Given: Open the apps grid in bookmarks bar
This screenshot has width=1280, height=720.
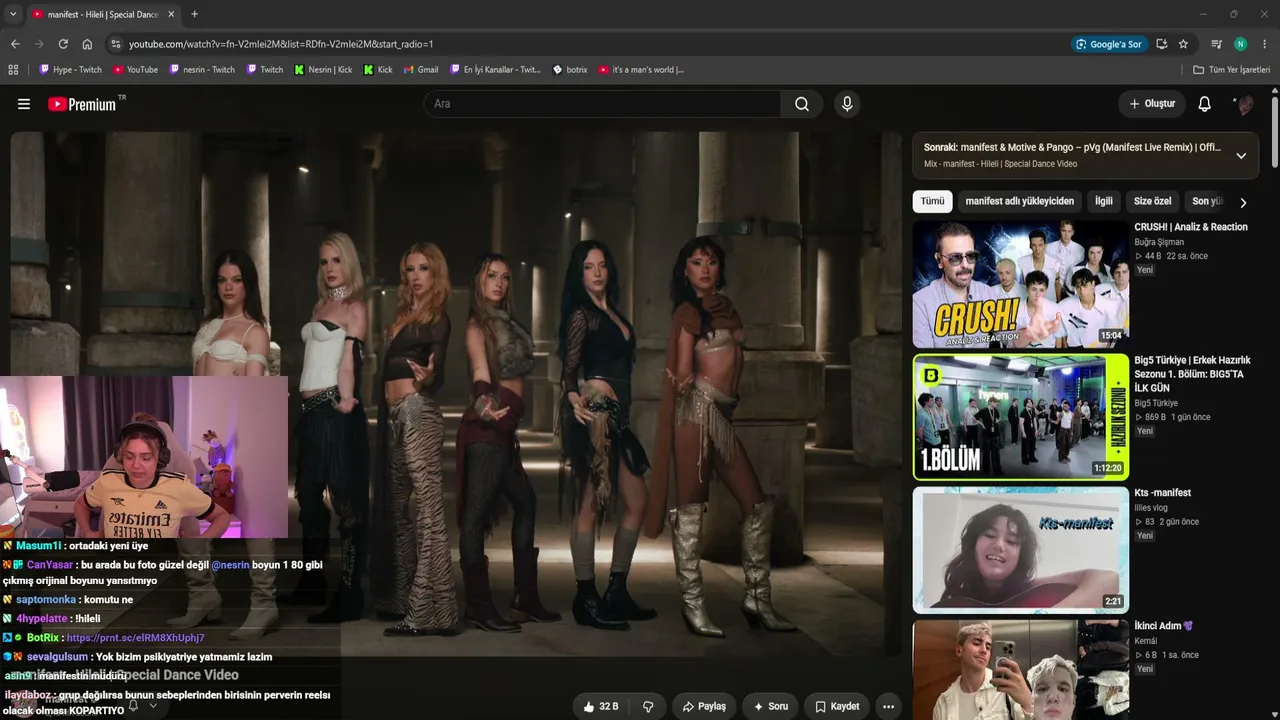Looking at the screenshot, I should (13, 70).
